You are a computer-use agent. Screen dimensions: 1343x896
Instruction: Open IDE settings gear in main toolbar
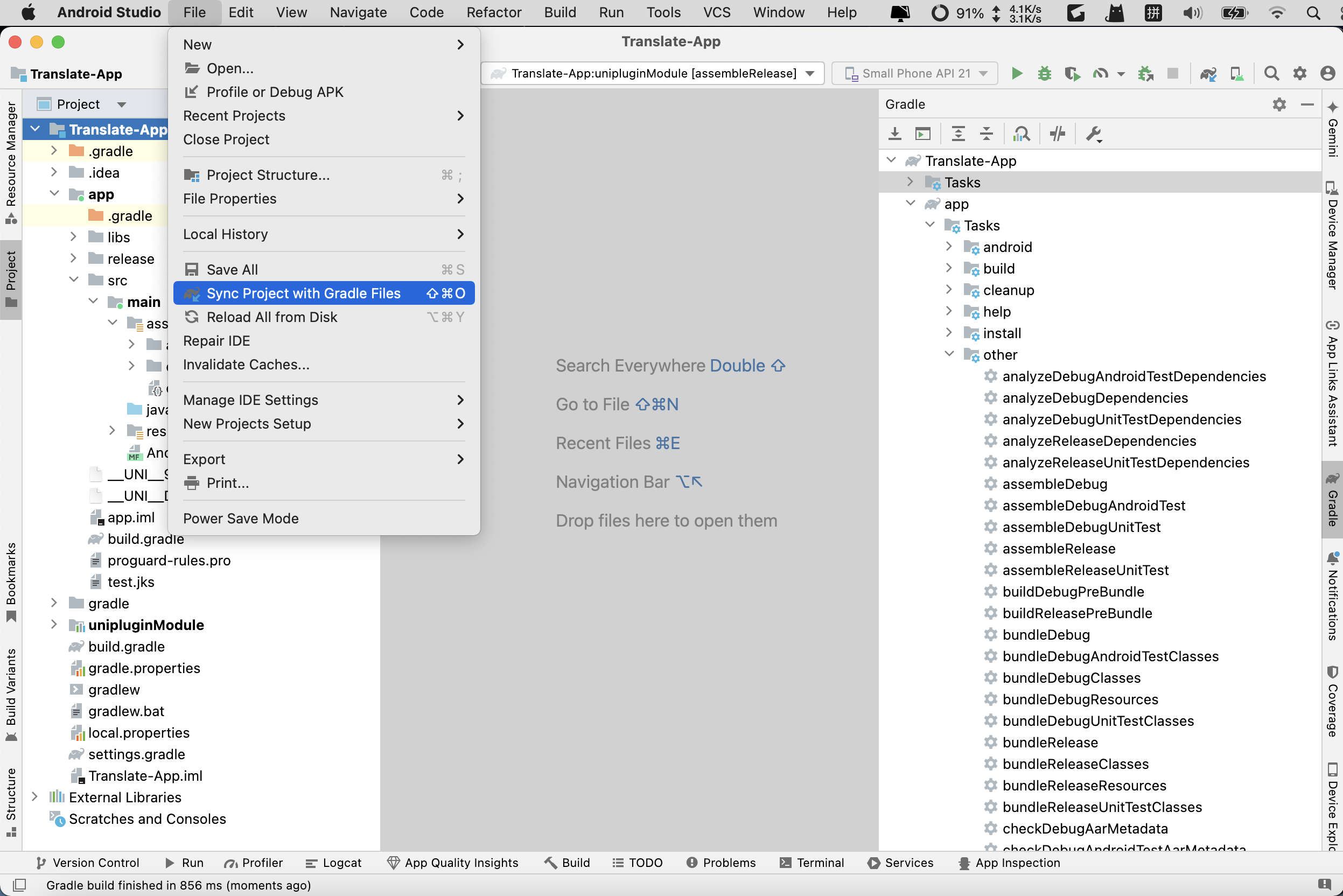1299,74
